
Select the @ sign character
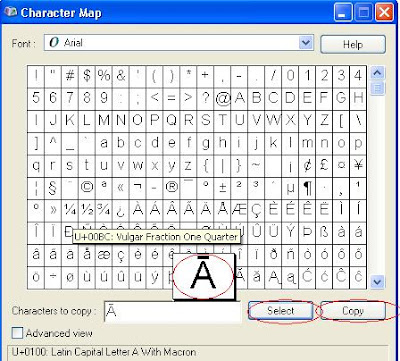[222, 99]
